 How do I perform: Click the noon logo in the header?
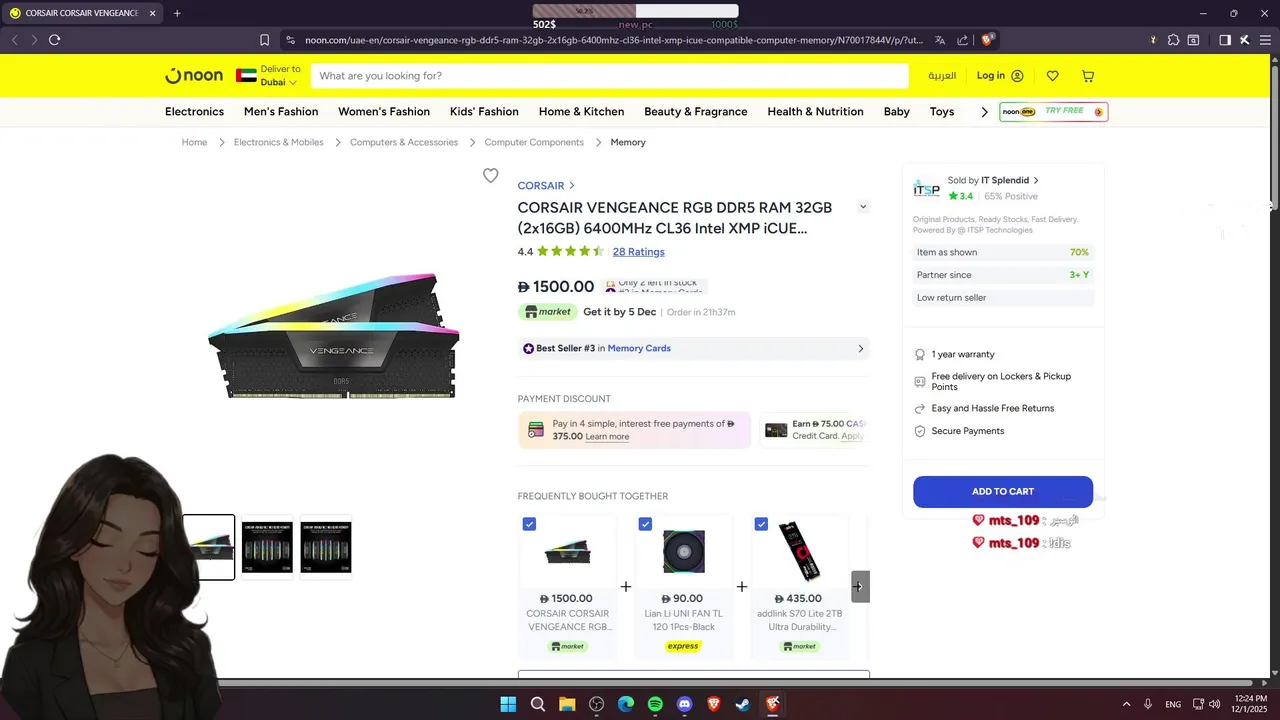193,76
